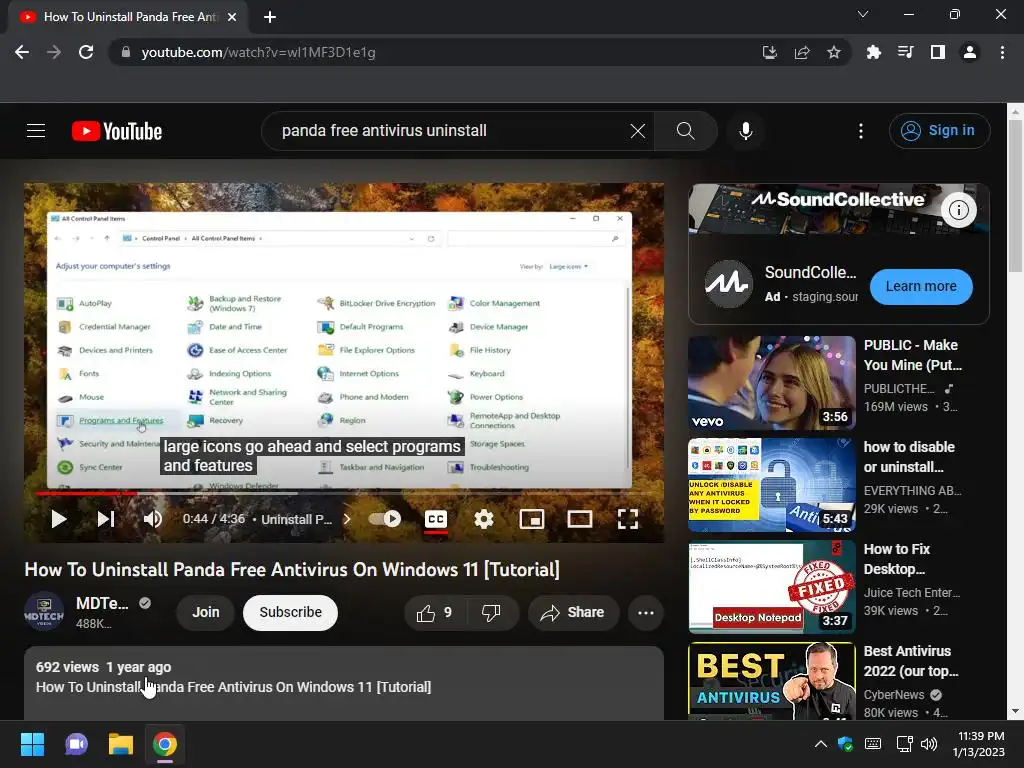Viewport: 1024px width, 768px height.
Task: Click the address bar URL
Action: pyautogui.click(x=259, y=52)
